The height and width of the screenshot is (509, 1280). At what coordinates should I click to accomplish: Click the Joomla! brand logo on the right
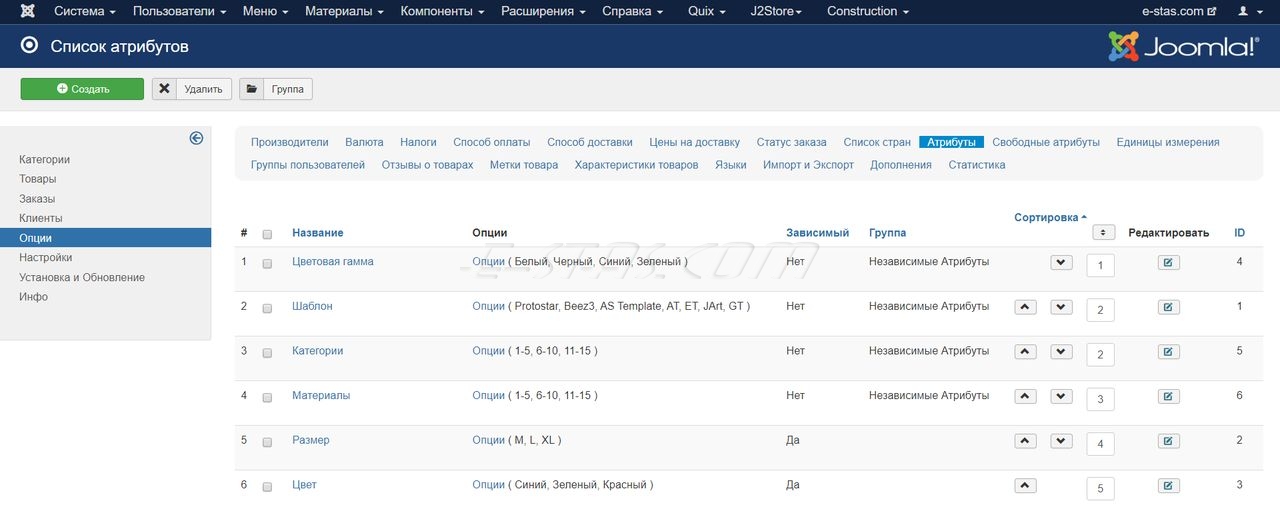[x=1183, y=46]
